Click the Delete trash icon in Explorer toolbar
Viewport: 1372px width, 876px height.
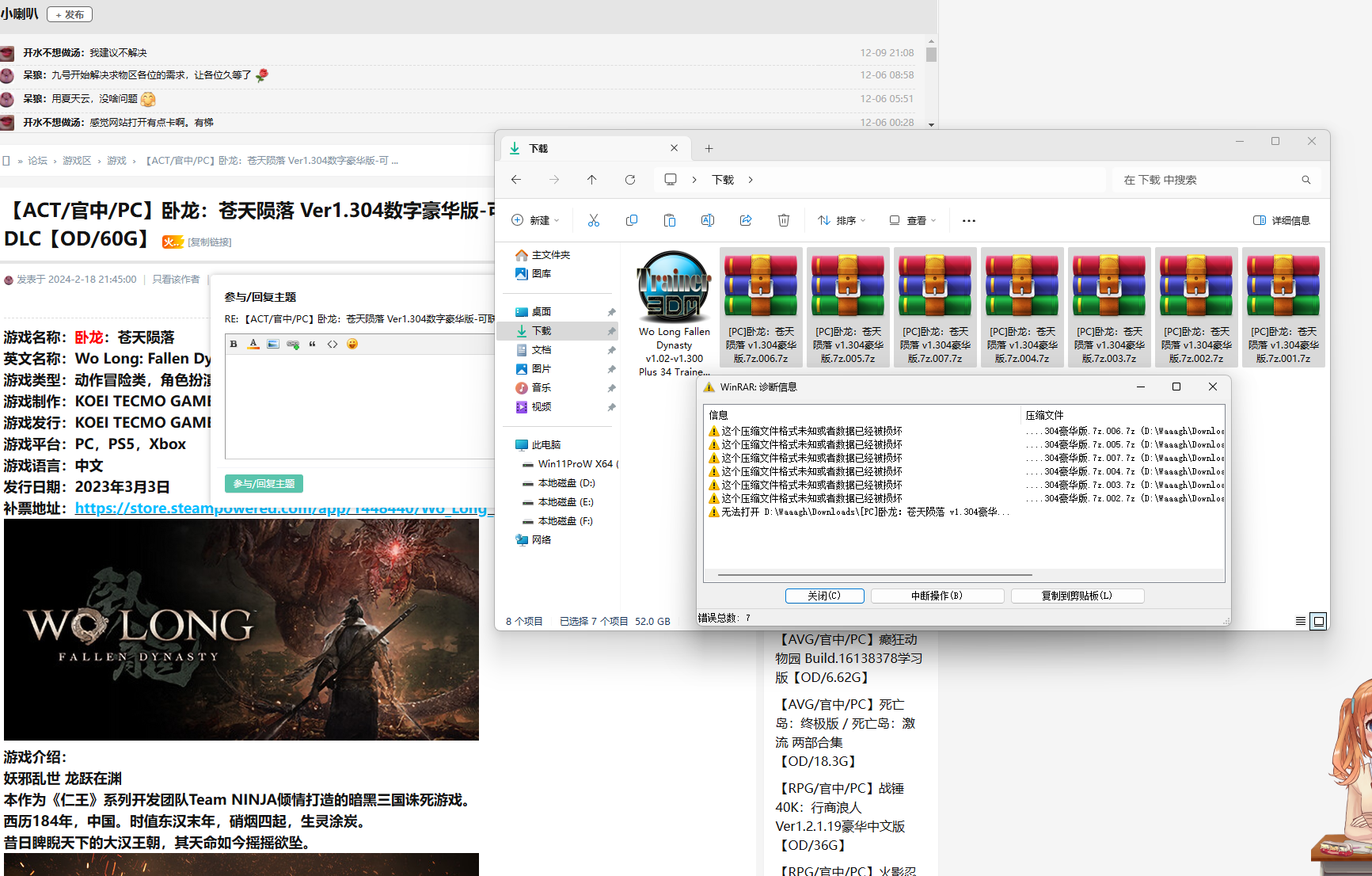[x=784, y=220]
